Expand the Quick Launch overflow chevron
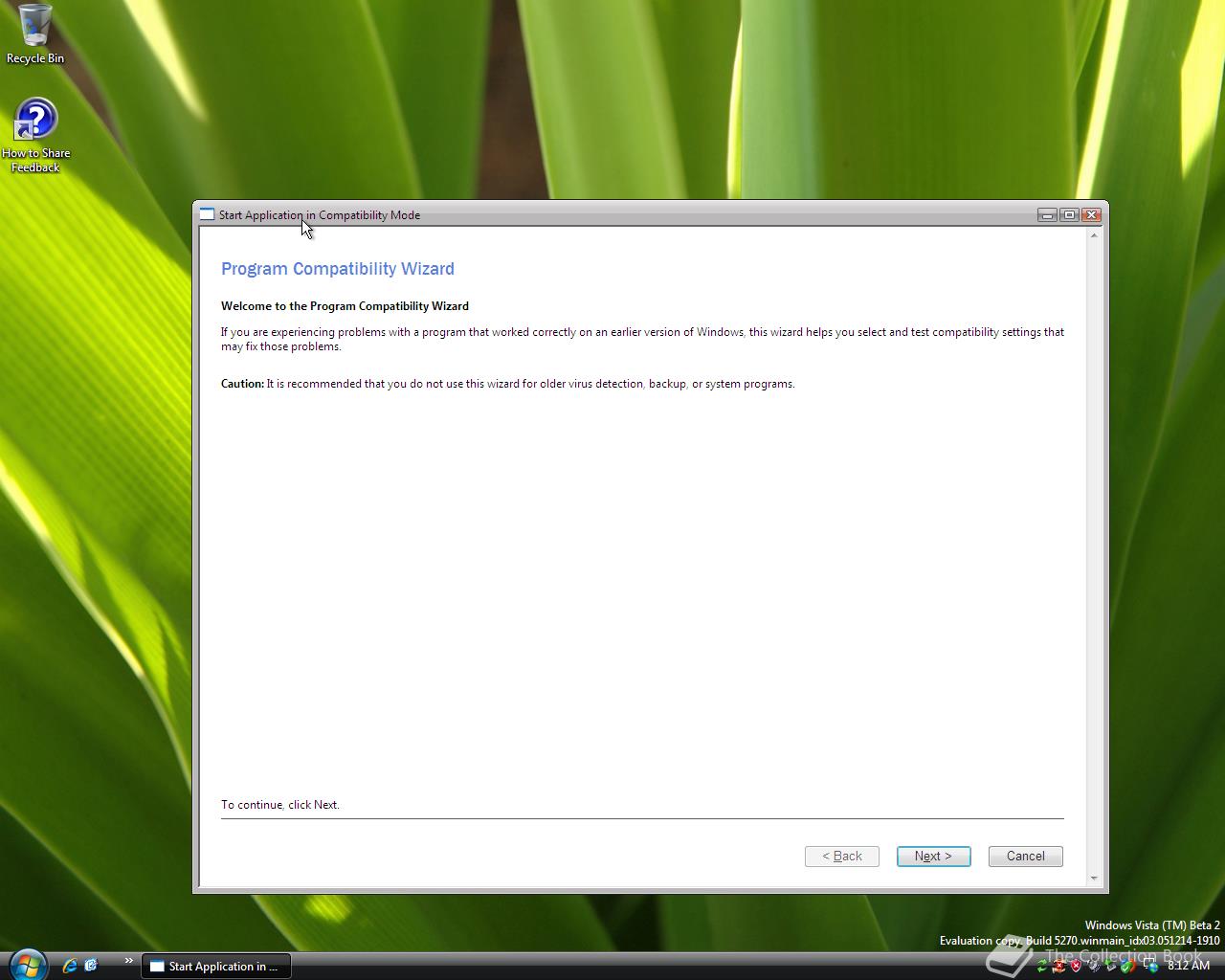The width and height of the screenshot is (1225, 980). pyautogui.click(x=128, y=961)
